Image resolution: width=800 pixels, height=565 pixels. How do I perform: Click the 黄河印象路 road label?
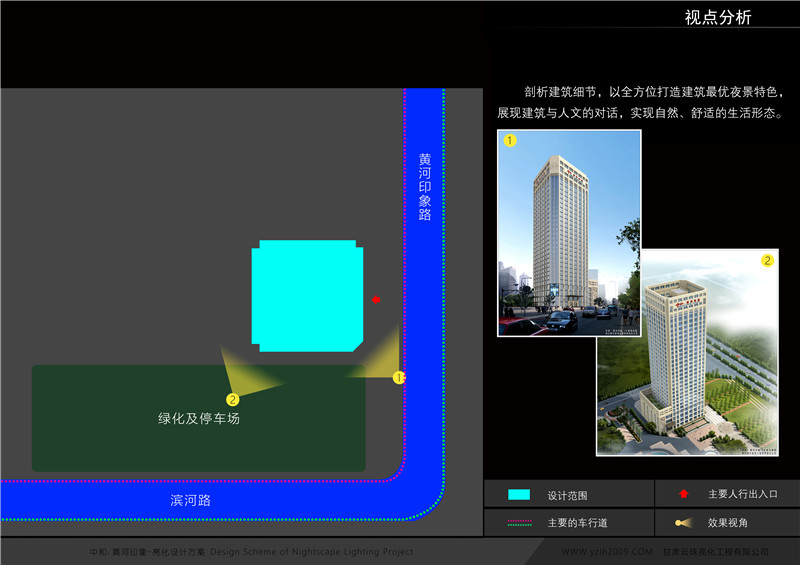point(425,187)
